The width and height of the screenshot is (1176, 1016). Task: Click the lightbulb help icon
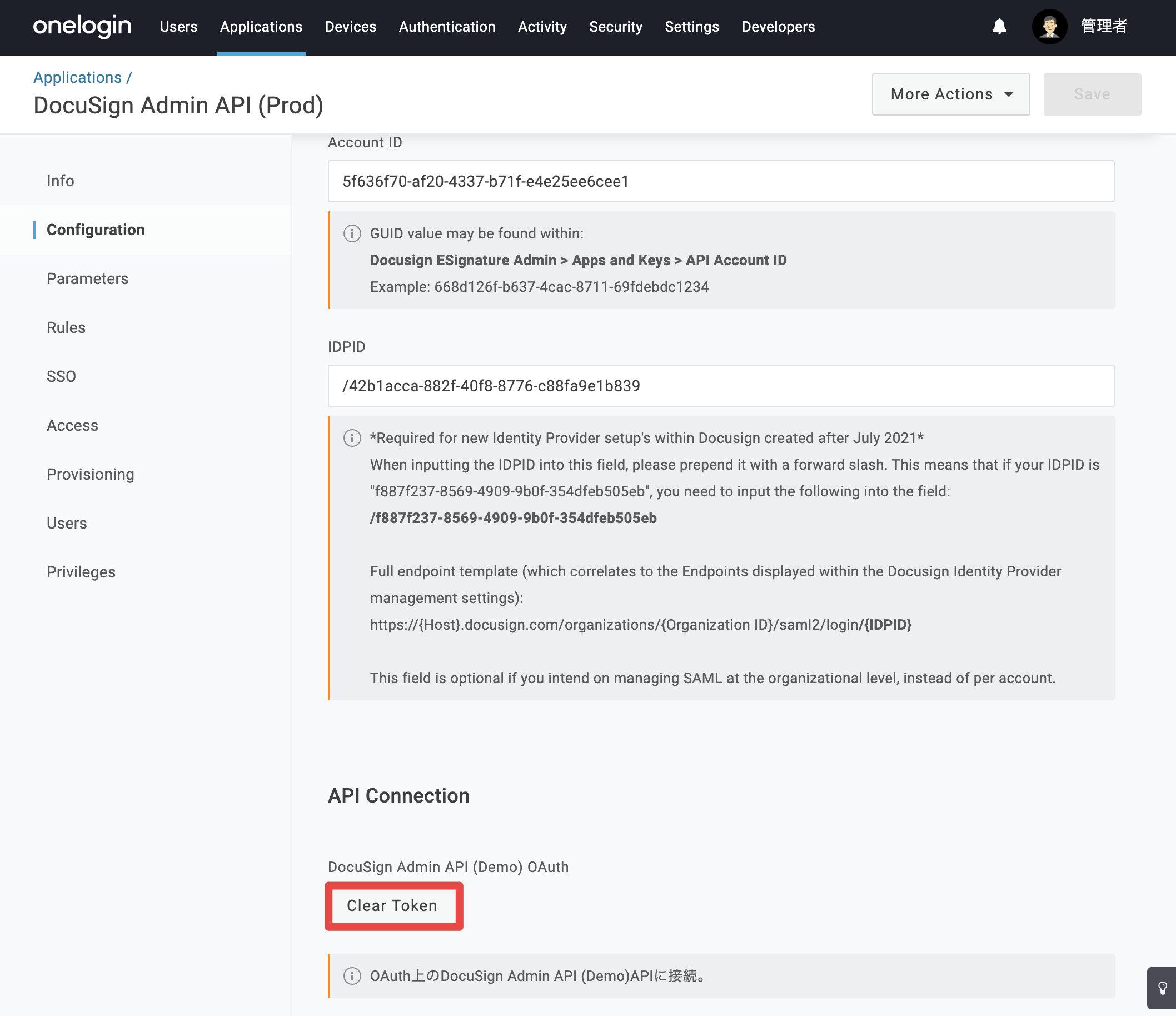coord(1162,988)
